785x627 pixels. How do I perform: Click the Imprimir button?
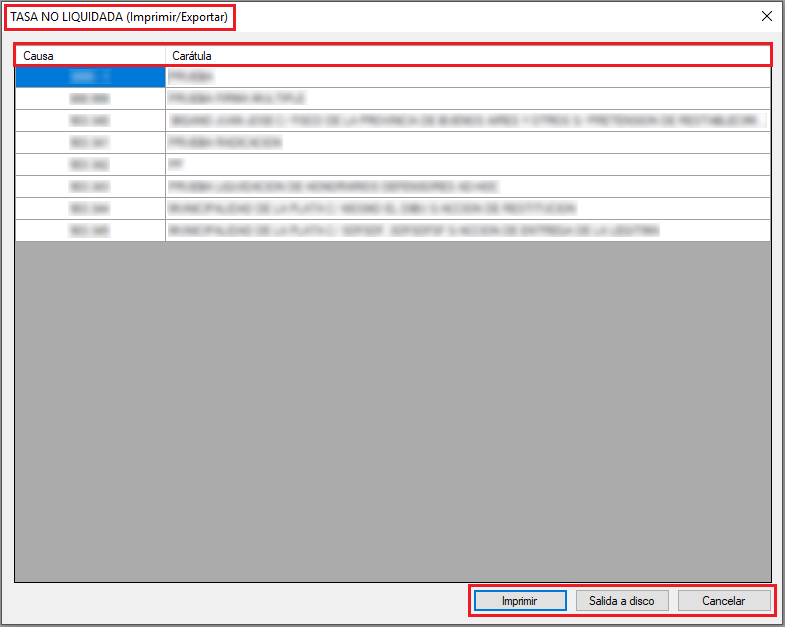519,601
